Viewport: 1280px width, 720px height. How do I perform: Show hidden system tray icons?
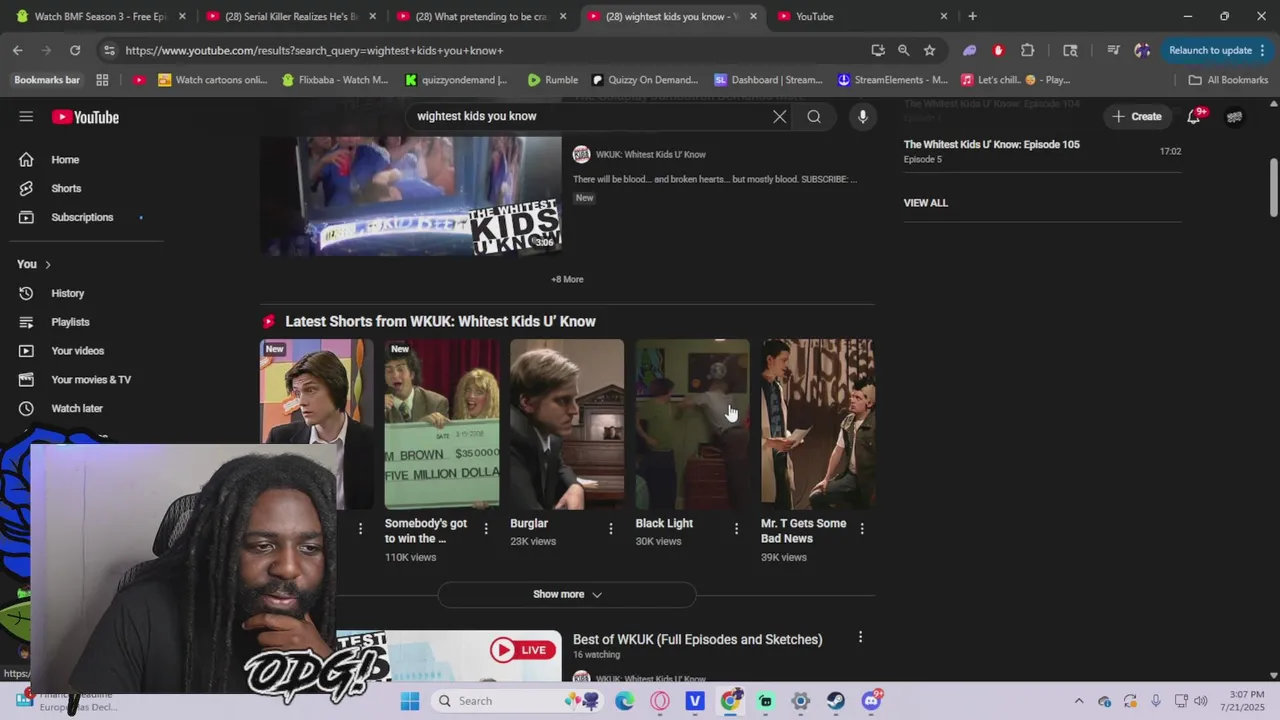click(x=1078, y=701)
